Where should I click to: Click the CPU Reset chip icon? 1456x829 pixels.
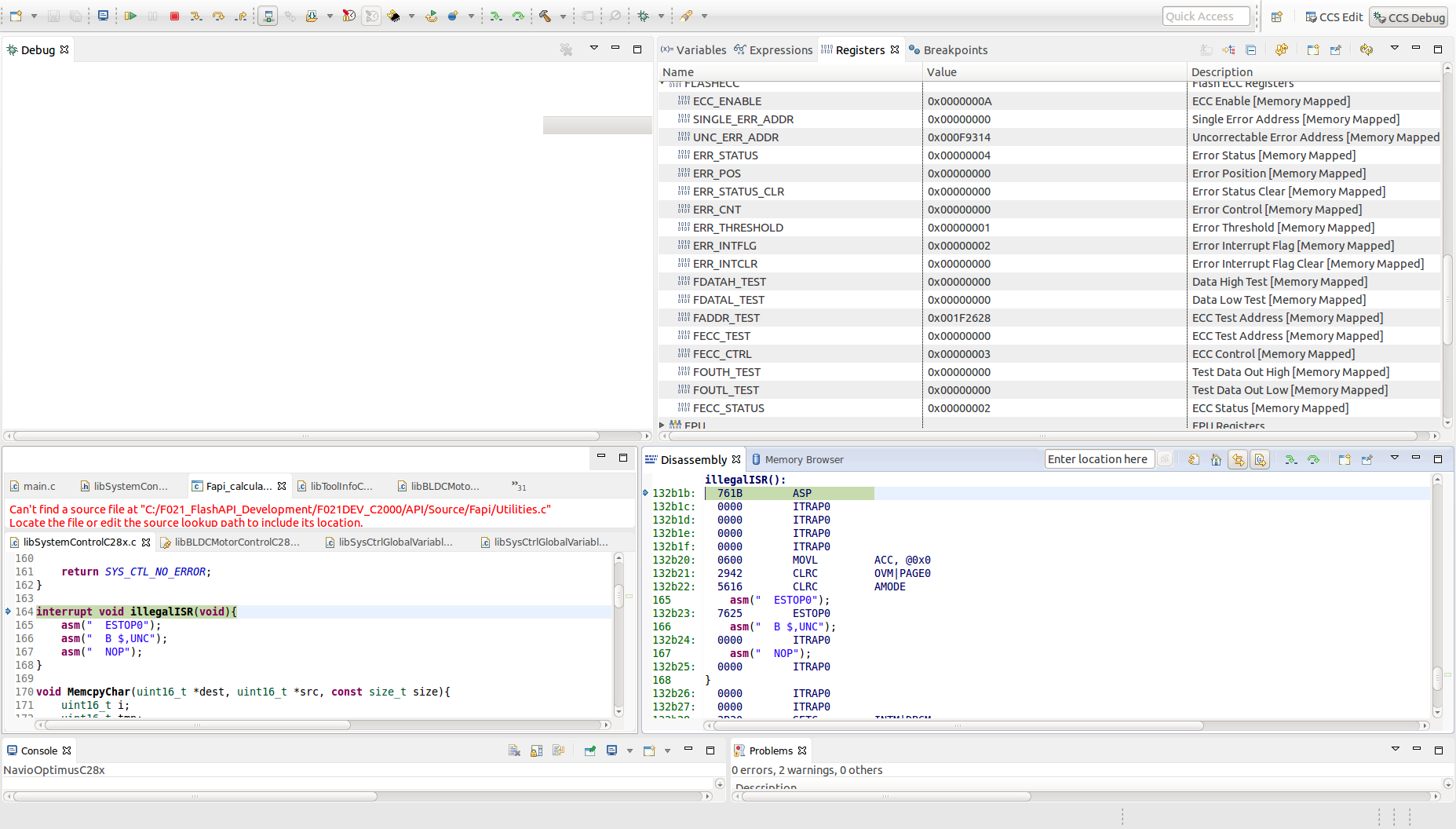pyautogui.click(x=394, y=16)
